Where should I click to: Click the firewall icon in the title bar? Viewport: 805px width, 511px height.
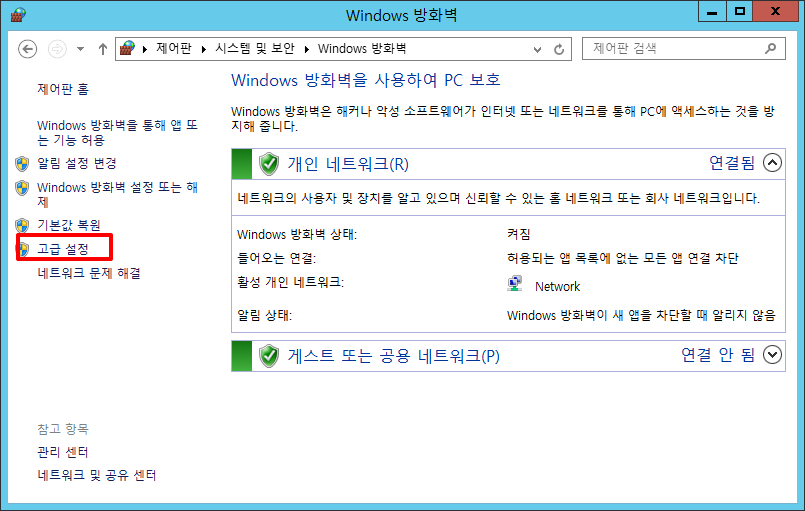[18, 15]
